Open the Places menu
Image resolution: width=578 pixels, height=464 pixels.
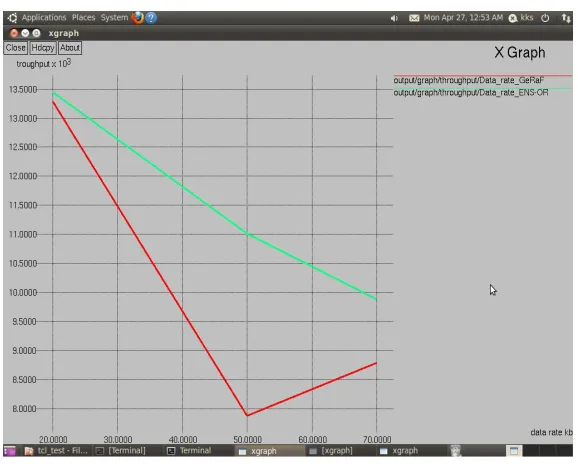coord(83,17)
